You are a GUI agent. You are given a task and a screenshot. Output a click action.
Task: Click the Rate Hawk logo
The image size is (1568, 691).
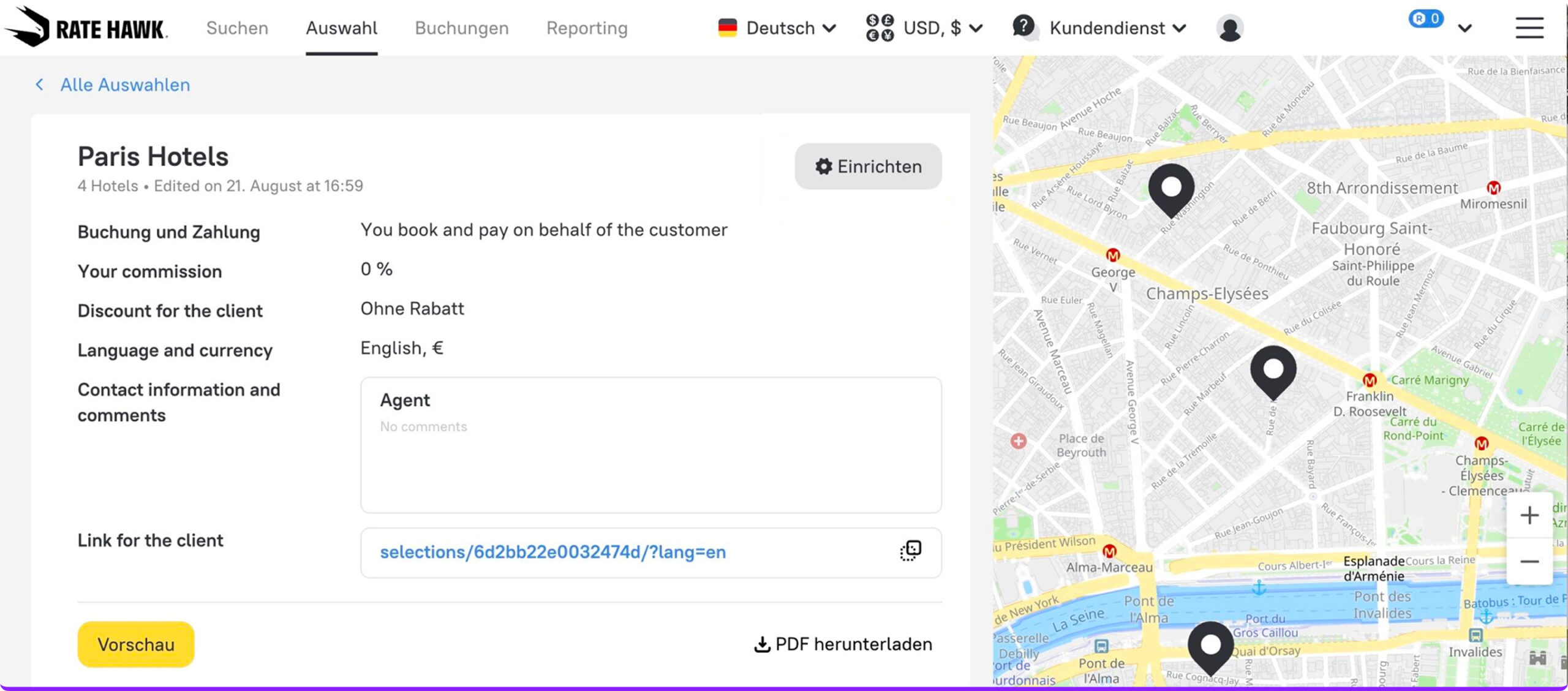[86, 28]
